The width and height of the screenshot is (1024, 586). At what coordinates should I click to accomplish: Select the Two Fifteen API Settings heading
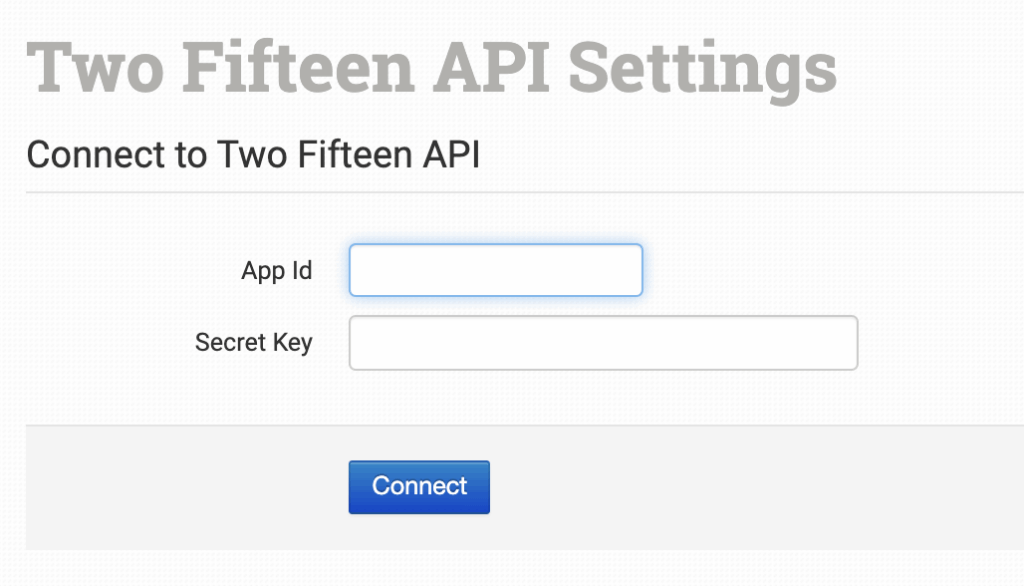[x=431, y=67]
